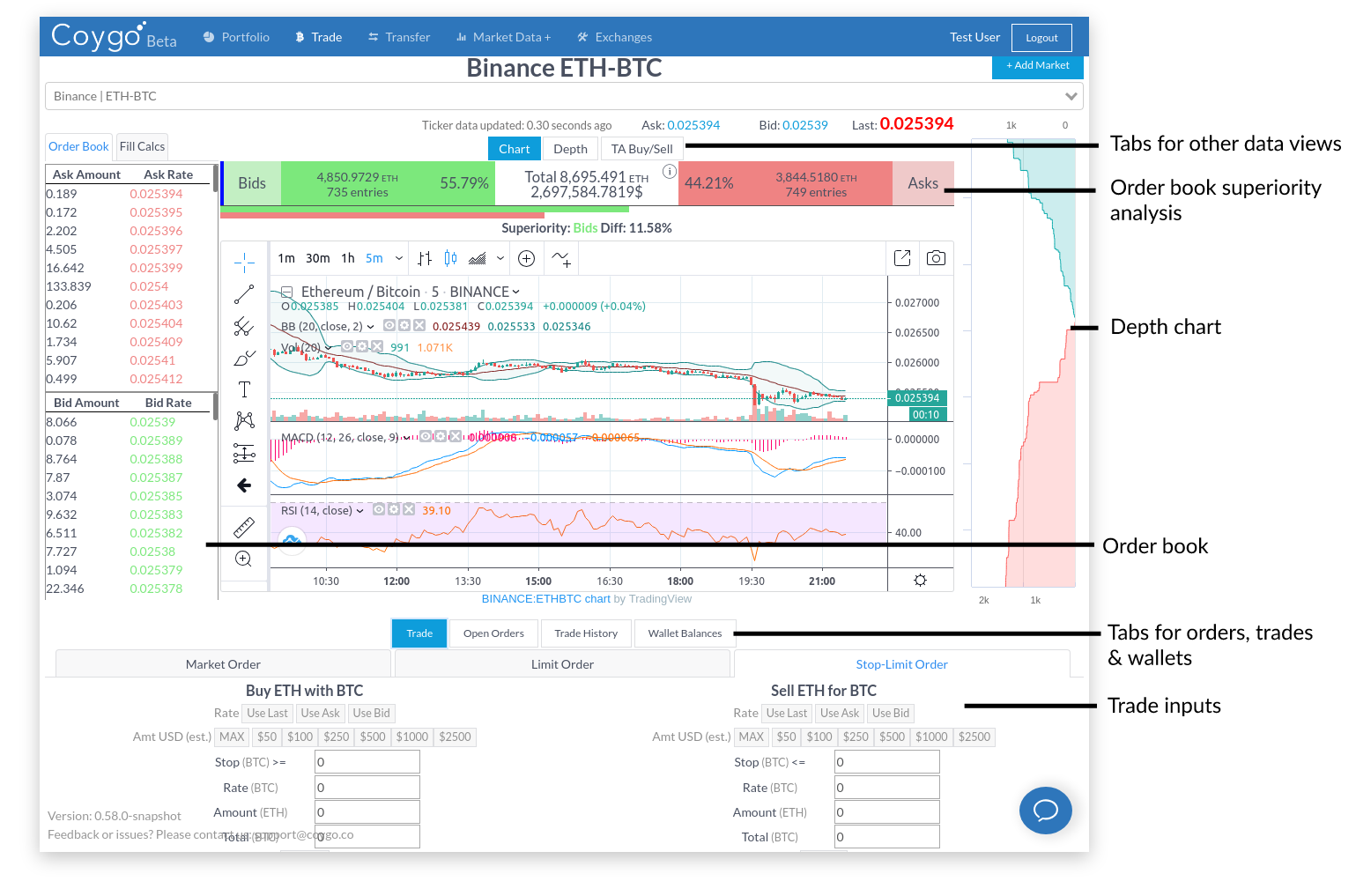Hide the BB indicator with eye icon
This screenshot has height=896, width=1356.
pyautogui.click(x=389, y=325)
